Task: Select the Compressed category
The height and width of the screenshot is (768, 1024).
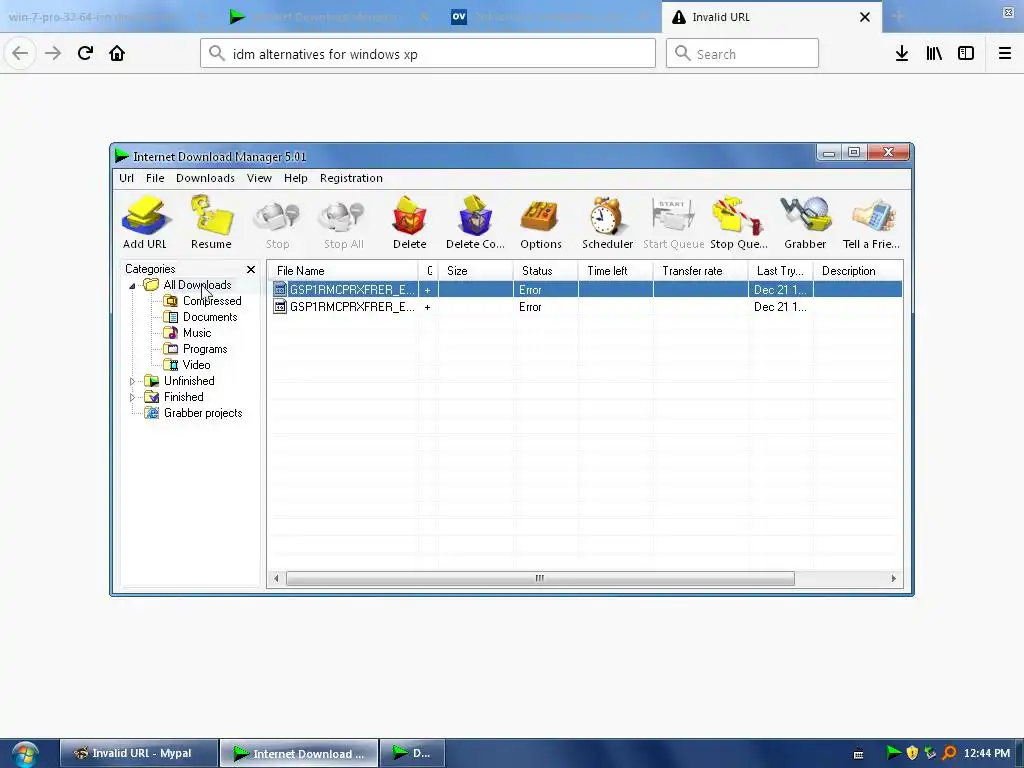Action: pos(212,301)
